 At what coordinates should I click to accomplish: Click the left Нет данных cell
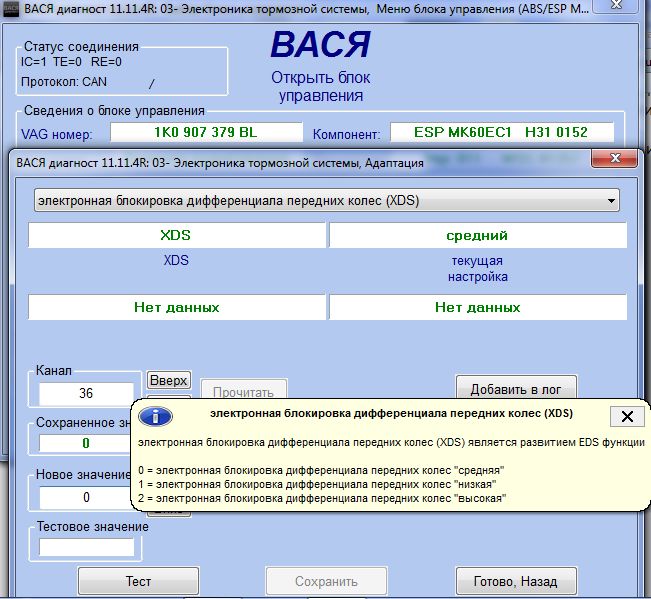pos(176,307)
